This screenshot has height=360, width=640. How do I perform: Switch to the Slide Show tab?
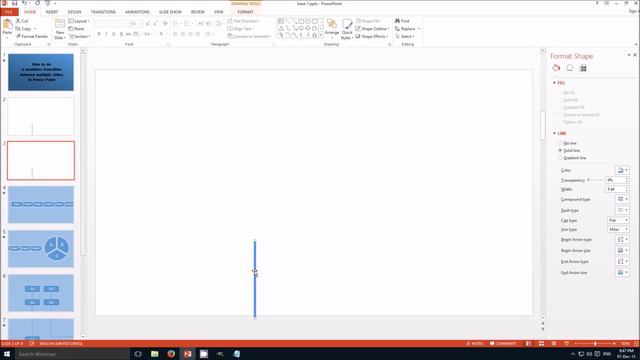170,12
